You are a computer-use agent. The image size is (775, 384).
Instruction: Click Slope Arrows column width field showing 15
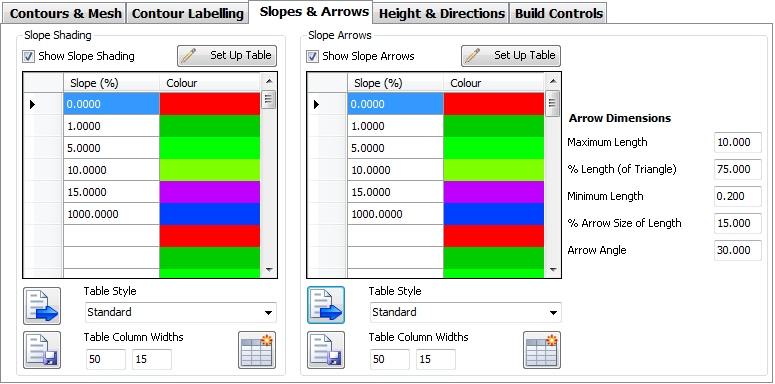[x=436, y=359]
